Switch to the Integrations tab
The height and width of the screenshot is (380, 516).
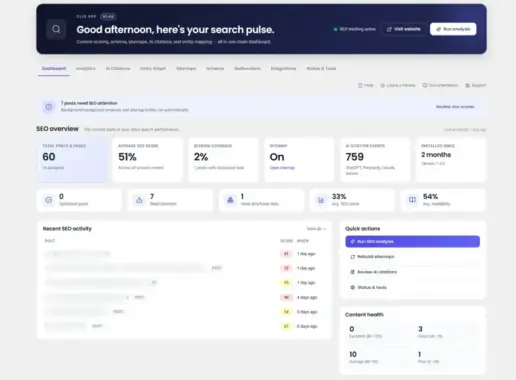coord(283,69)
